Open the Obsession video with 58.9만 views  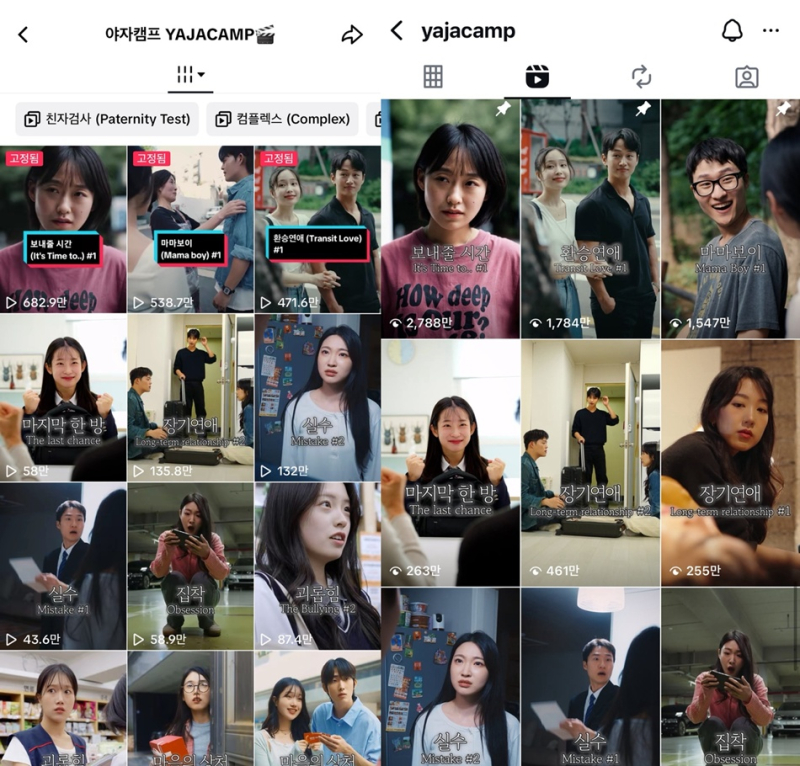click(190, 566)
